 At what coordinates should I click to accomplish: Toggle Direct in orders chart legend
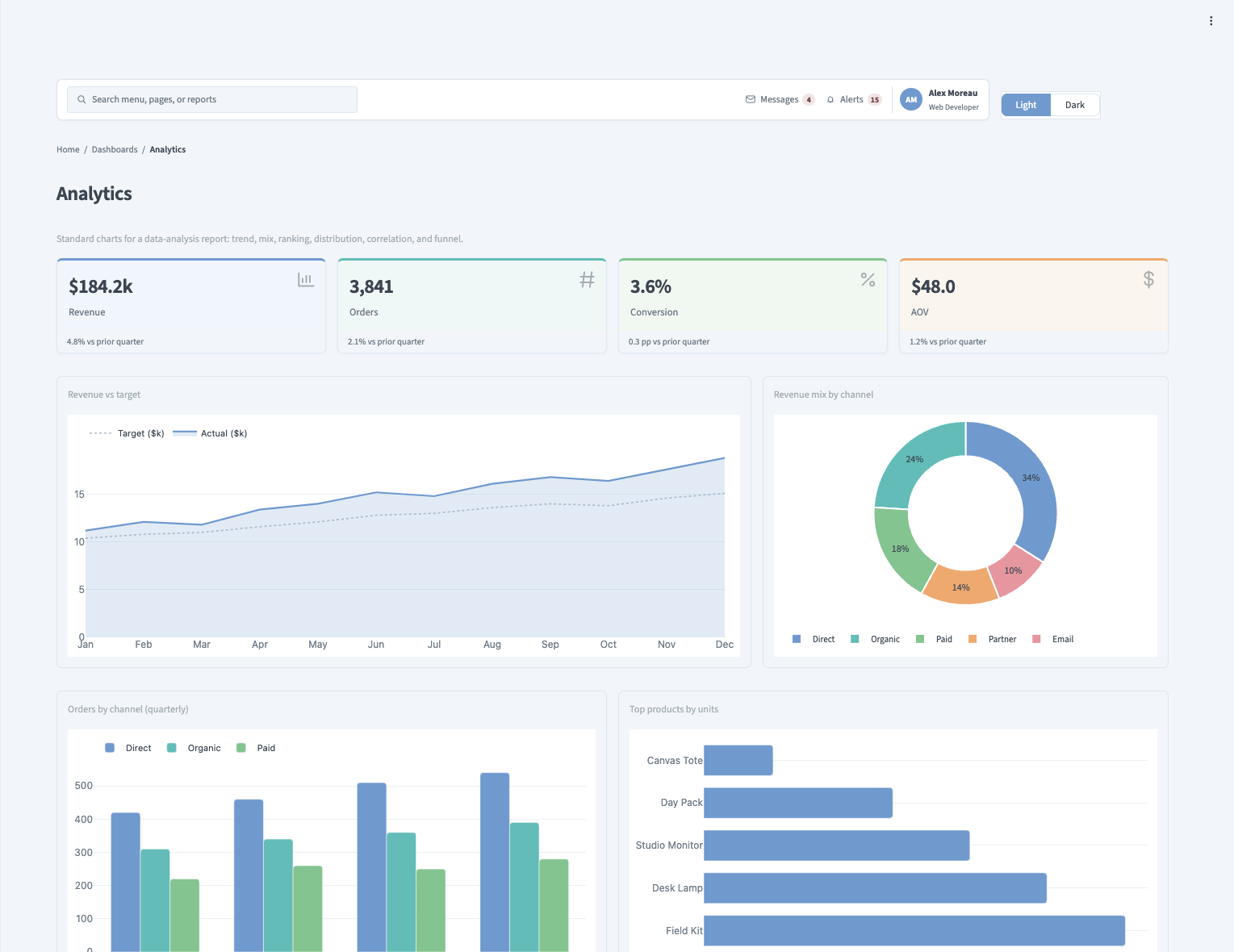click(x=128, y=748)
